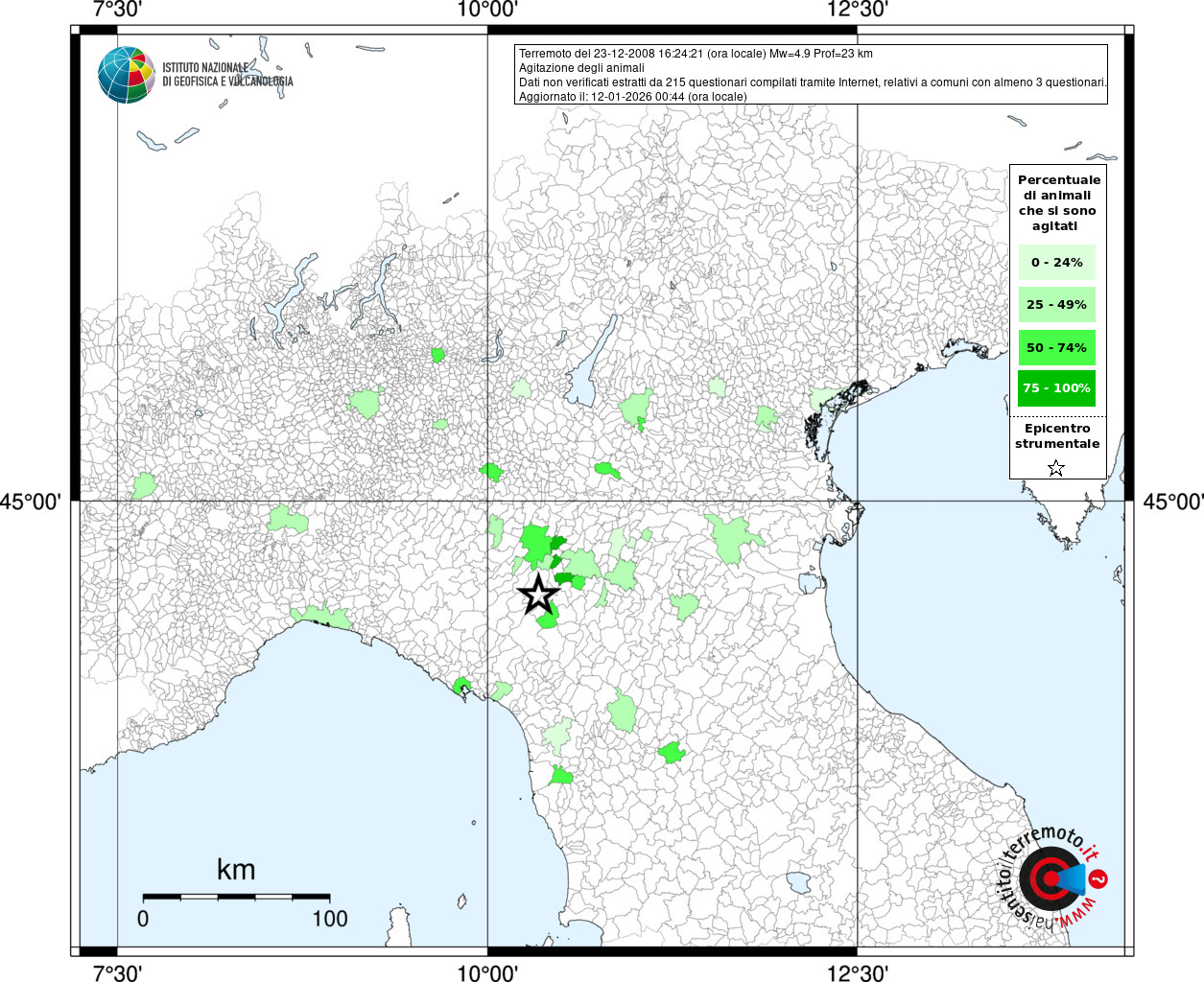Click Lake Trasimeno in the south
The image size is (1204, 982).
[x=798, y=882]
